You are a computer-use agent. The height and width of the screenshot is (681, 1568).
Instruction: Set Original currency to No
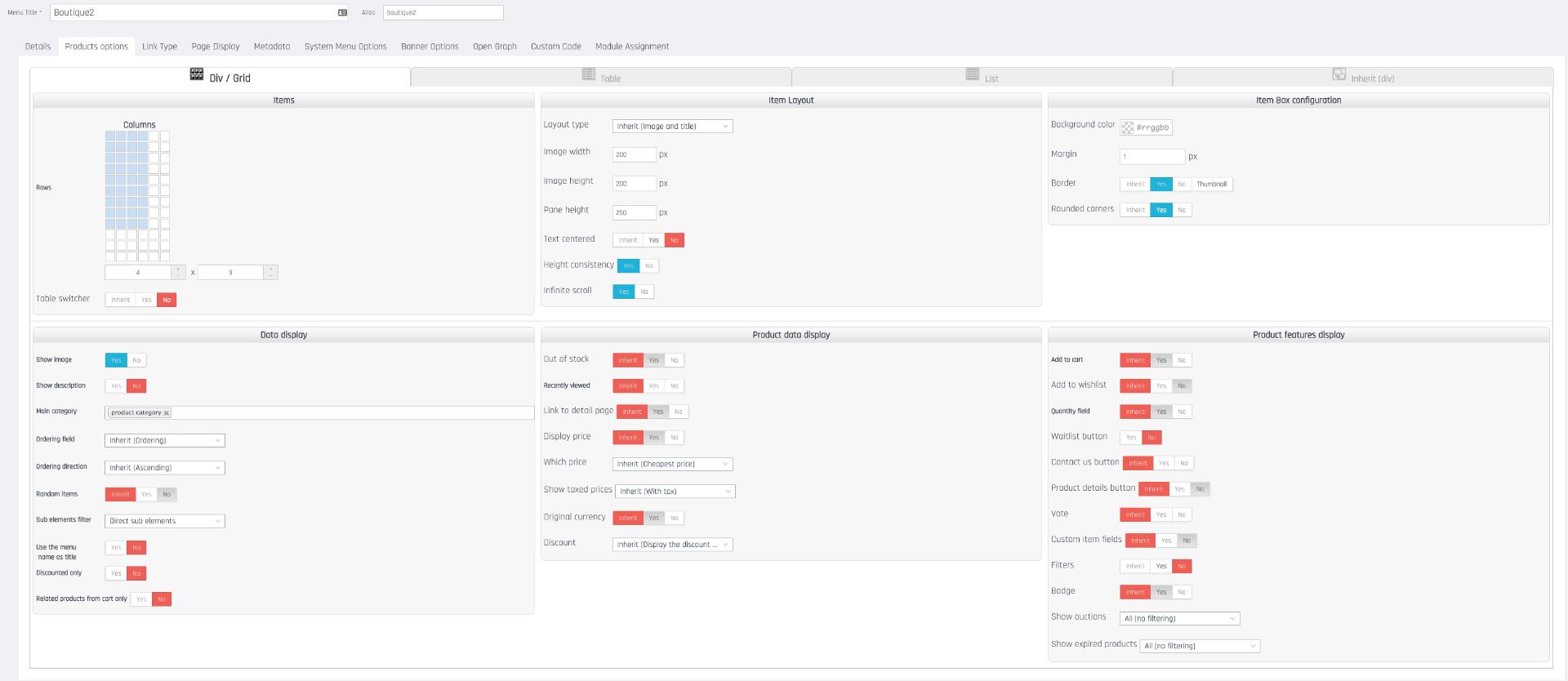tap(675, 518)
